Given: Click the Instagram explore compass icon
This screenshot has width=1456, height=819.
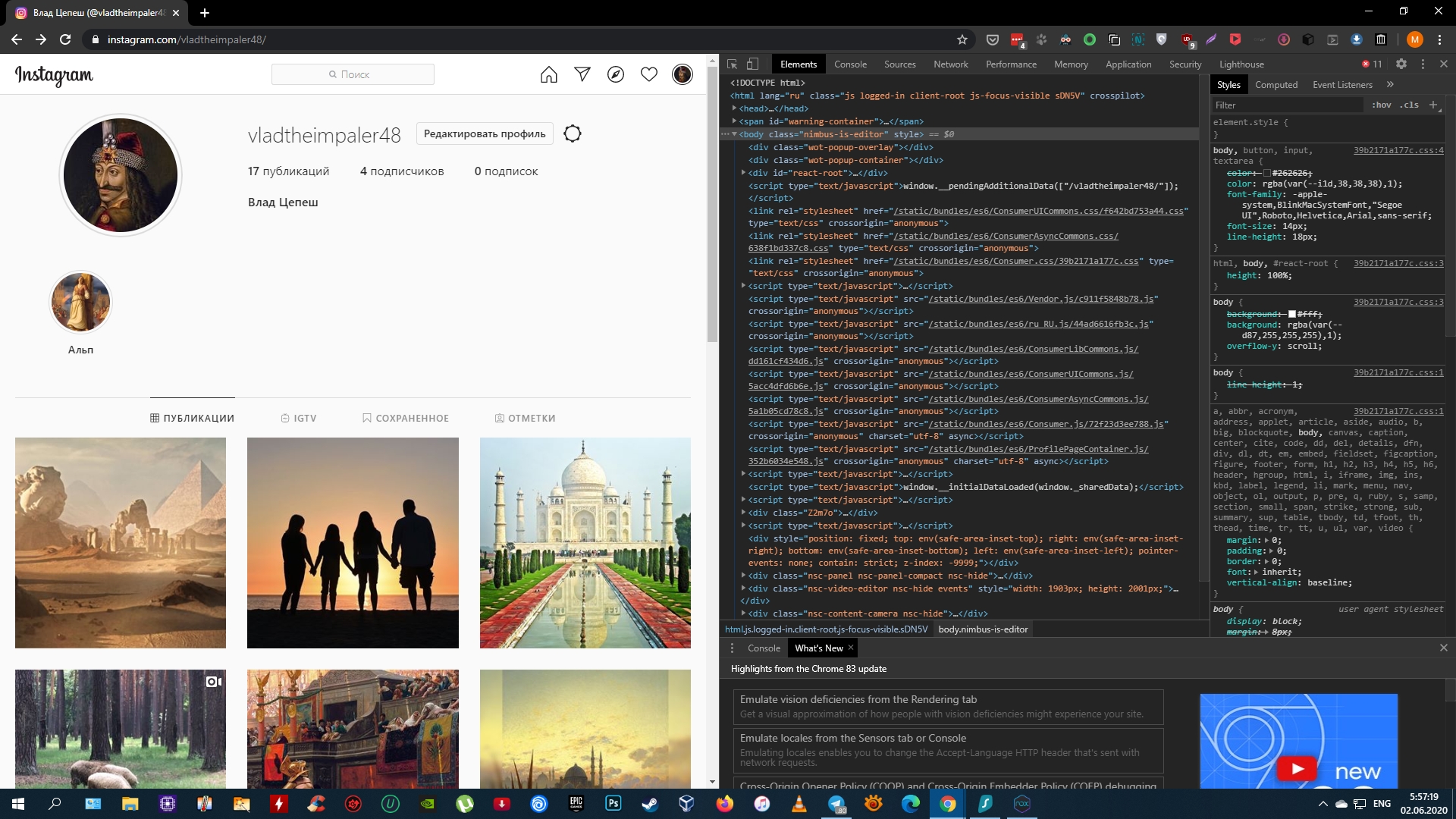Looking at the screenshot, I should [x=615, y=74].
